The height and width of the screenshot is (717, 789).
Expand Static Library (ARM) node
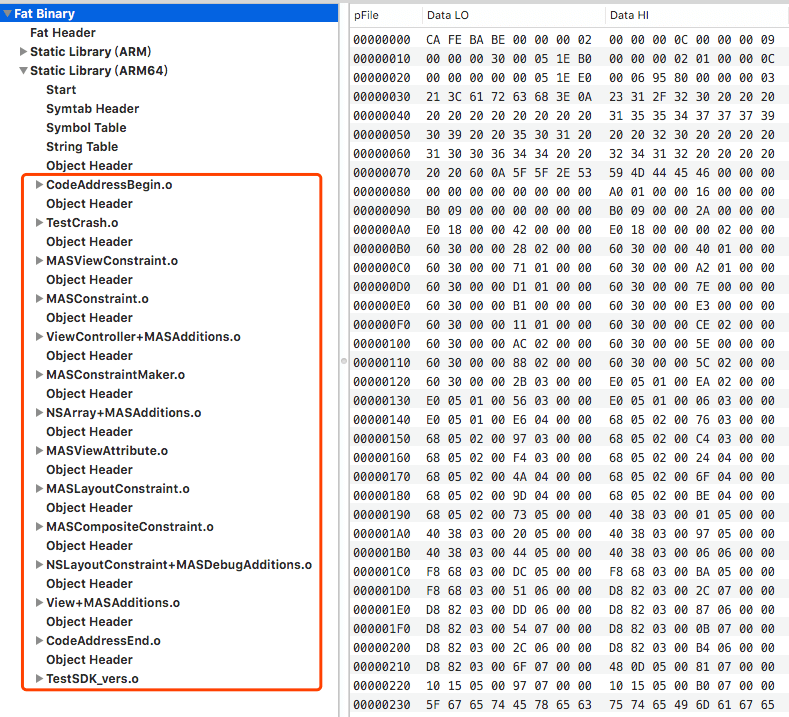[x=24, y=52]
